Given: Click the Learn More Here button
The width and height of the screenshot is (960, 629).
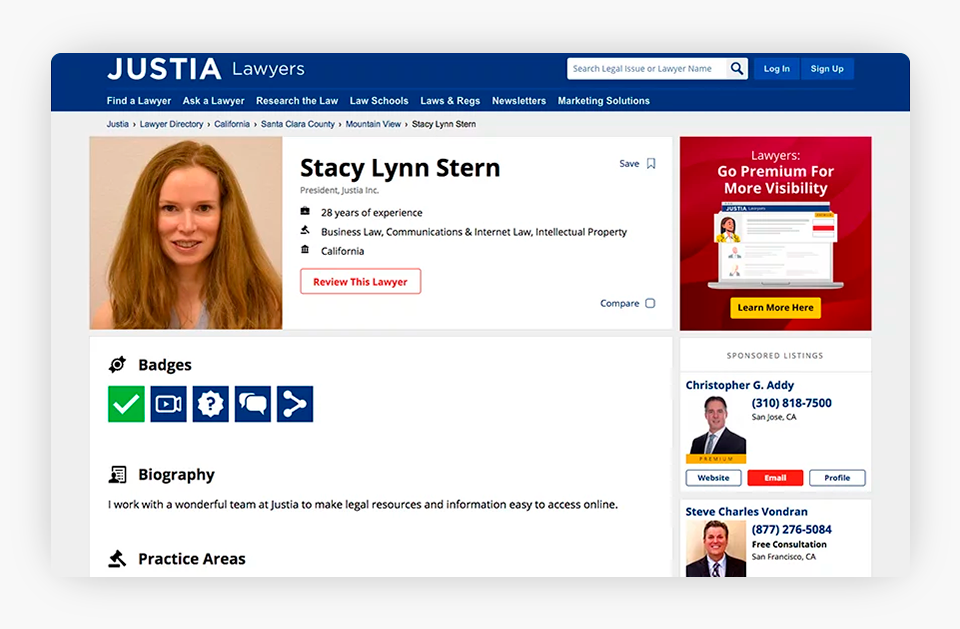Looking at the screenshot, I should click(775, 308).
